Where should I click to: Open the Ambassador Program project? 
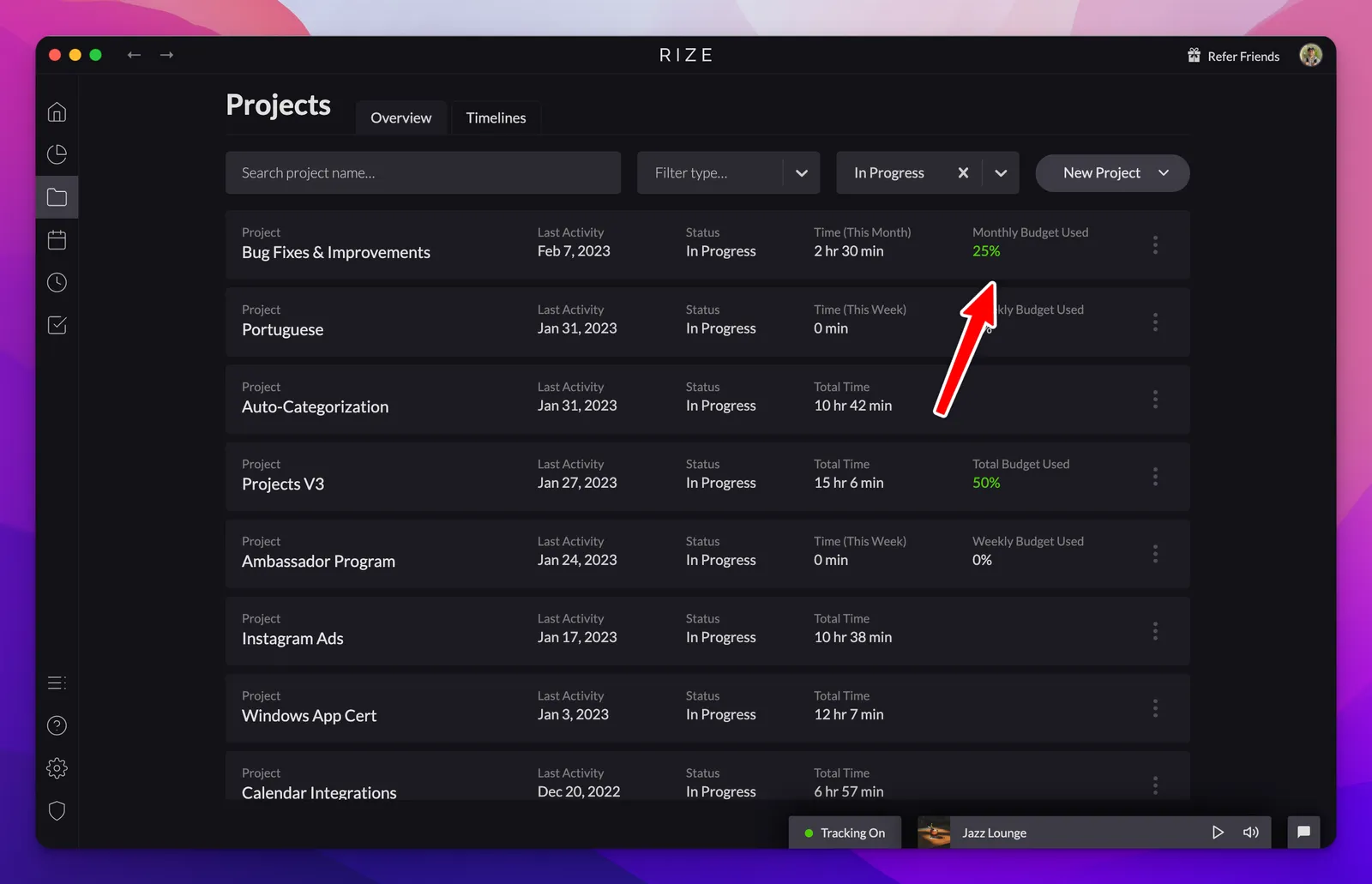[318, 562]
